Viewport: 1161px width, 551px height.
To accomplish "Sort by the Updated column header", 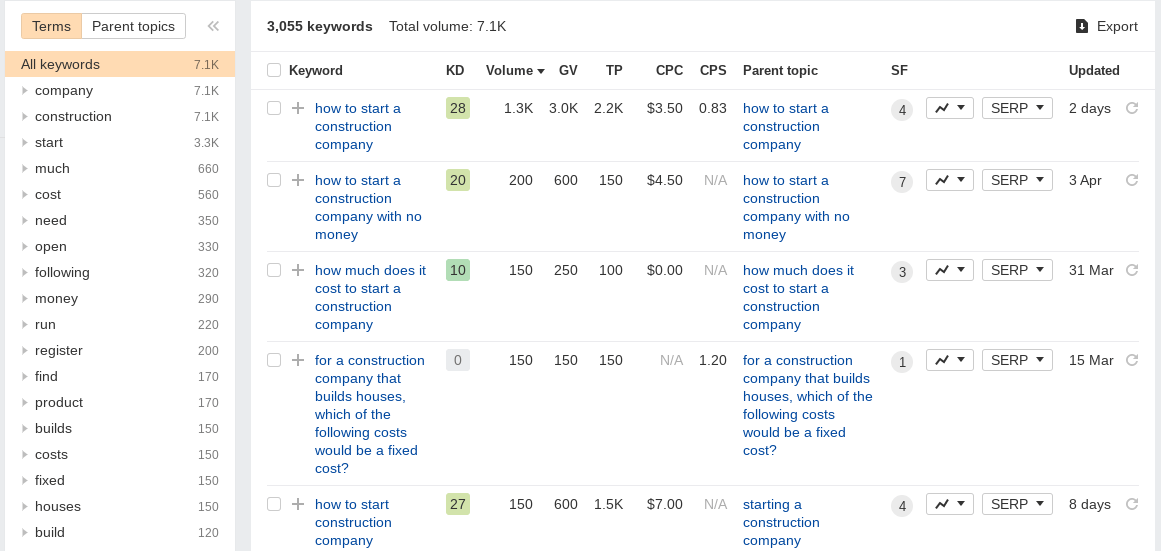I will 1094,70.
